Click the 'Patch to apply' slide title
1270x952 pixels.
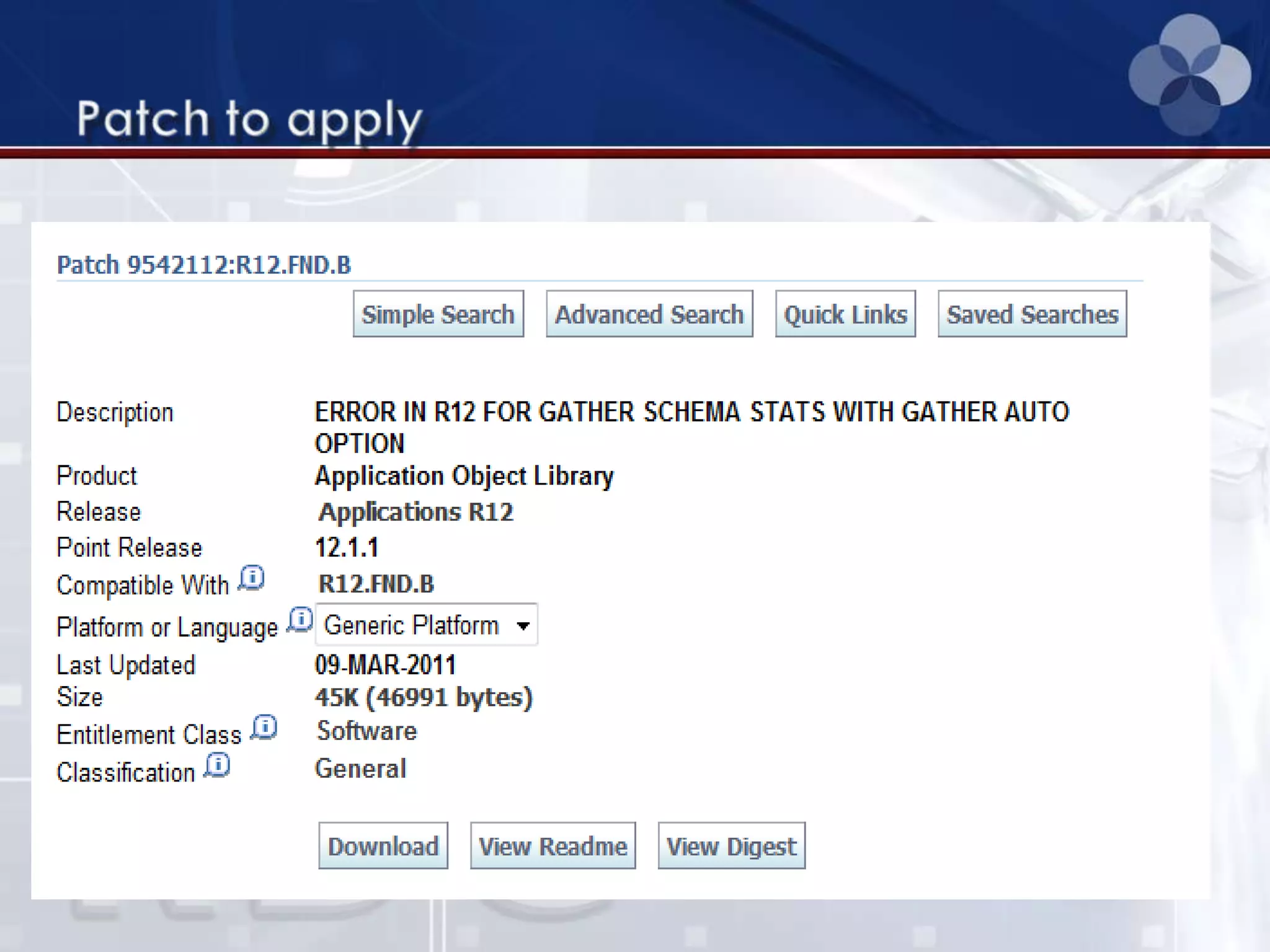click(249, 119)
